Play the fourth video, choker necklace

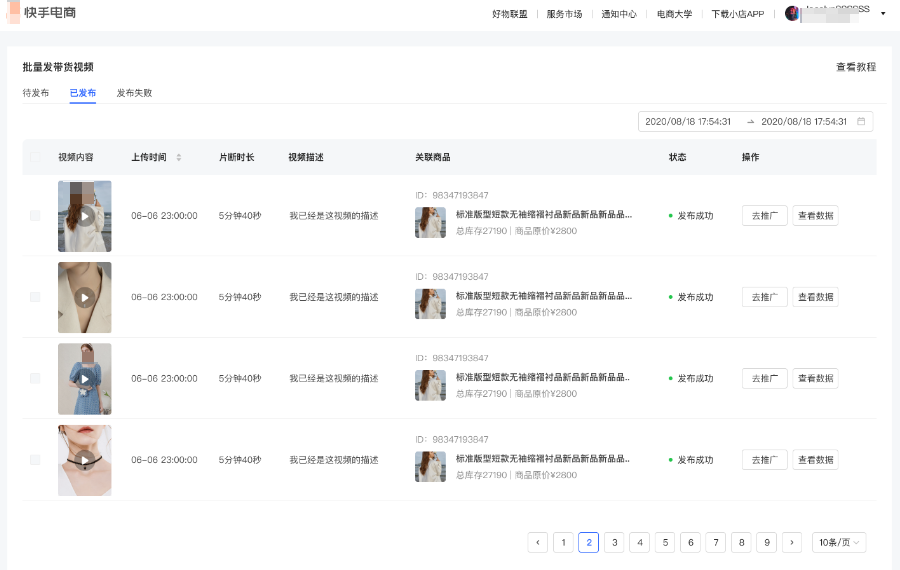click(84, 460)
